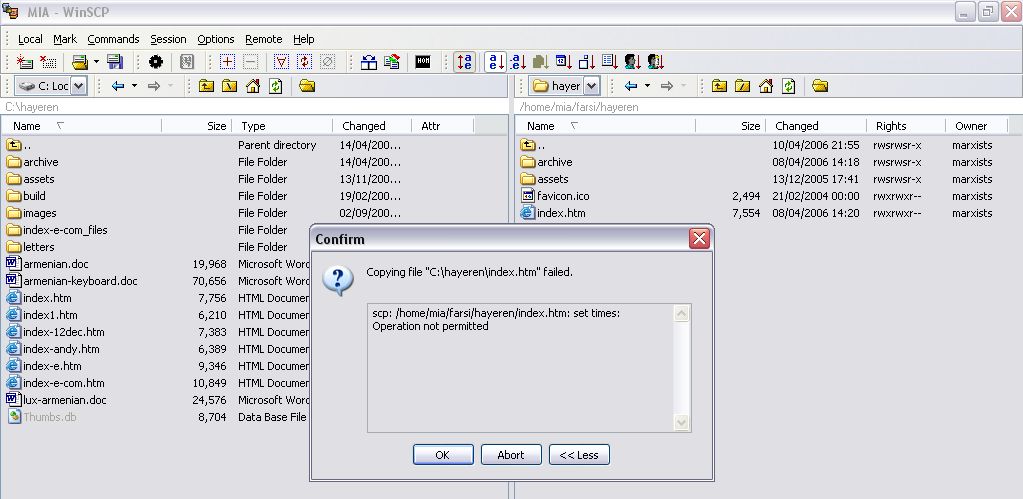Click the Save session floppy icon

[115, 62]
